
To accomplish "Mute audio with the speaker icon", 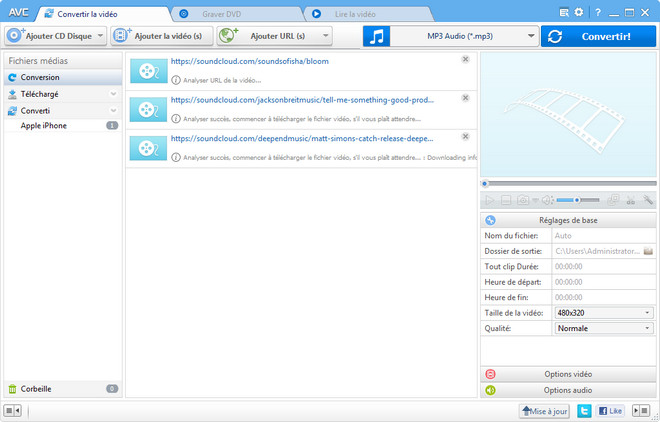I will (548, 201).
